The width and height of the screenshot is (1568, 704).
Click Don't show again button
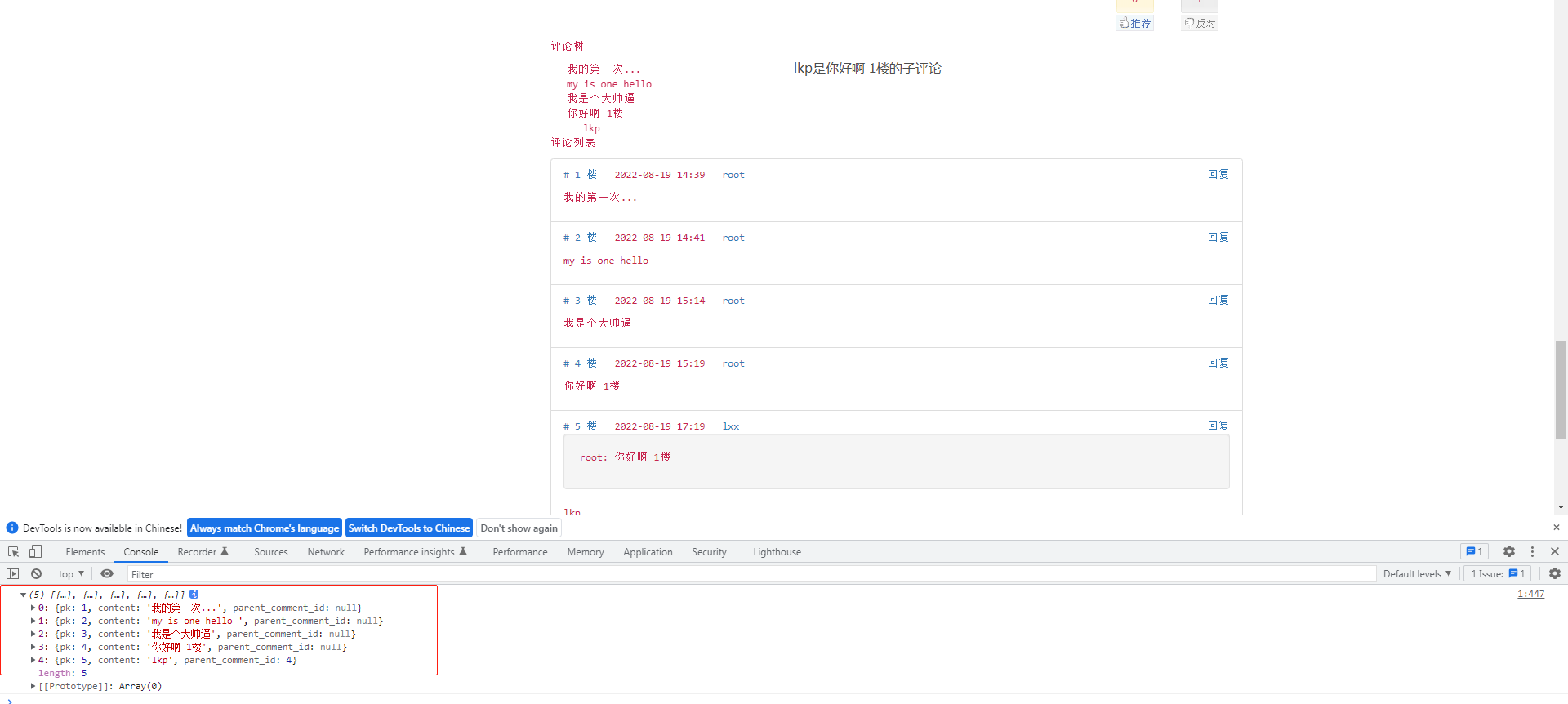tap(519, 528)
